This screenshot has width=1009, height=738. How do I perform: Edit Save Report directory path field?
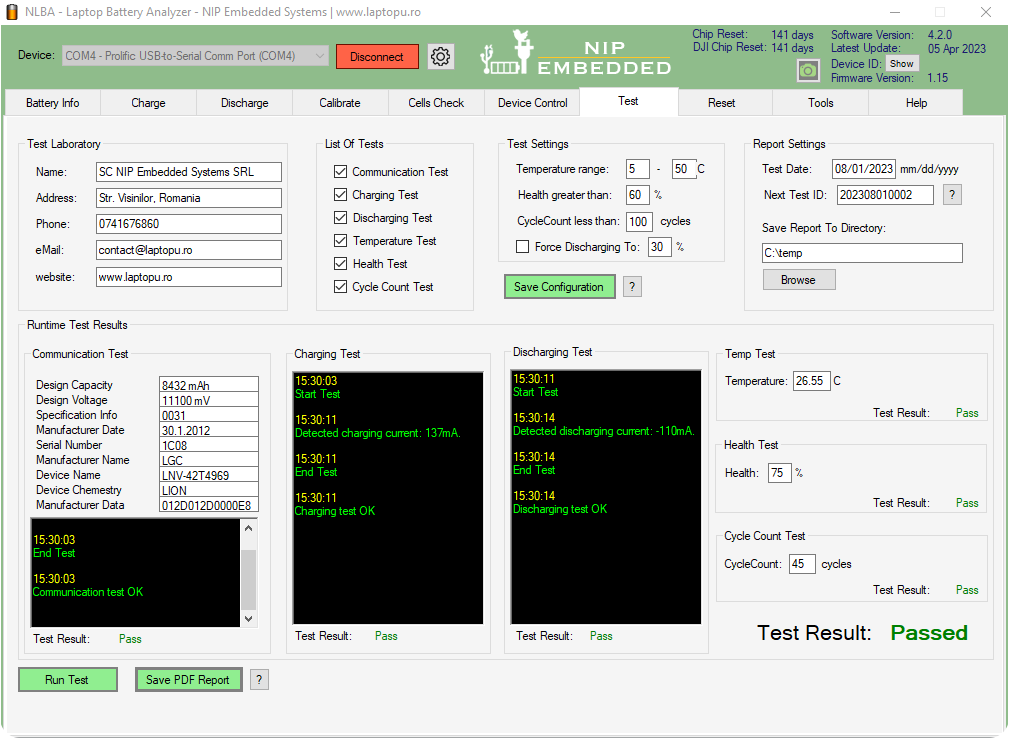(862, 253)
